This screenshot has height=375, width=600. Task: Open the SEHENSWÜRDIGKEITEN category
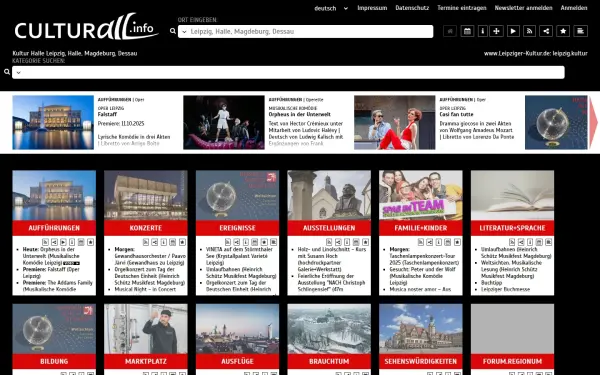(421, 361)
